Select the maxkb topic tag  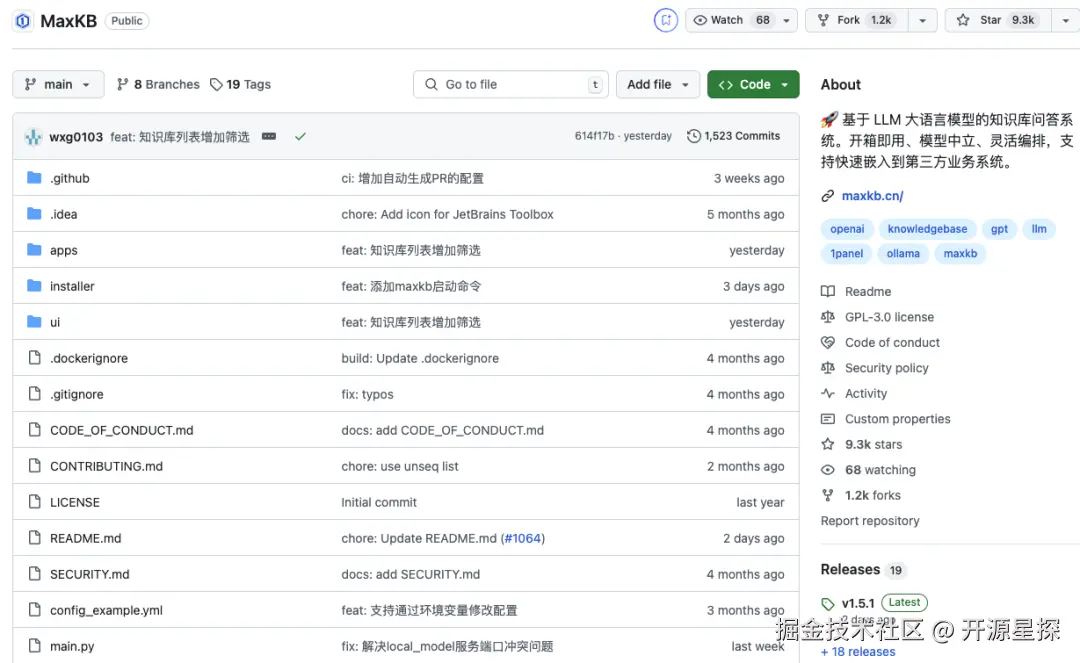pos(960,253)
